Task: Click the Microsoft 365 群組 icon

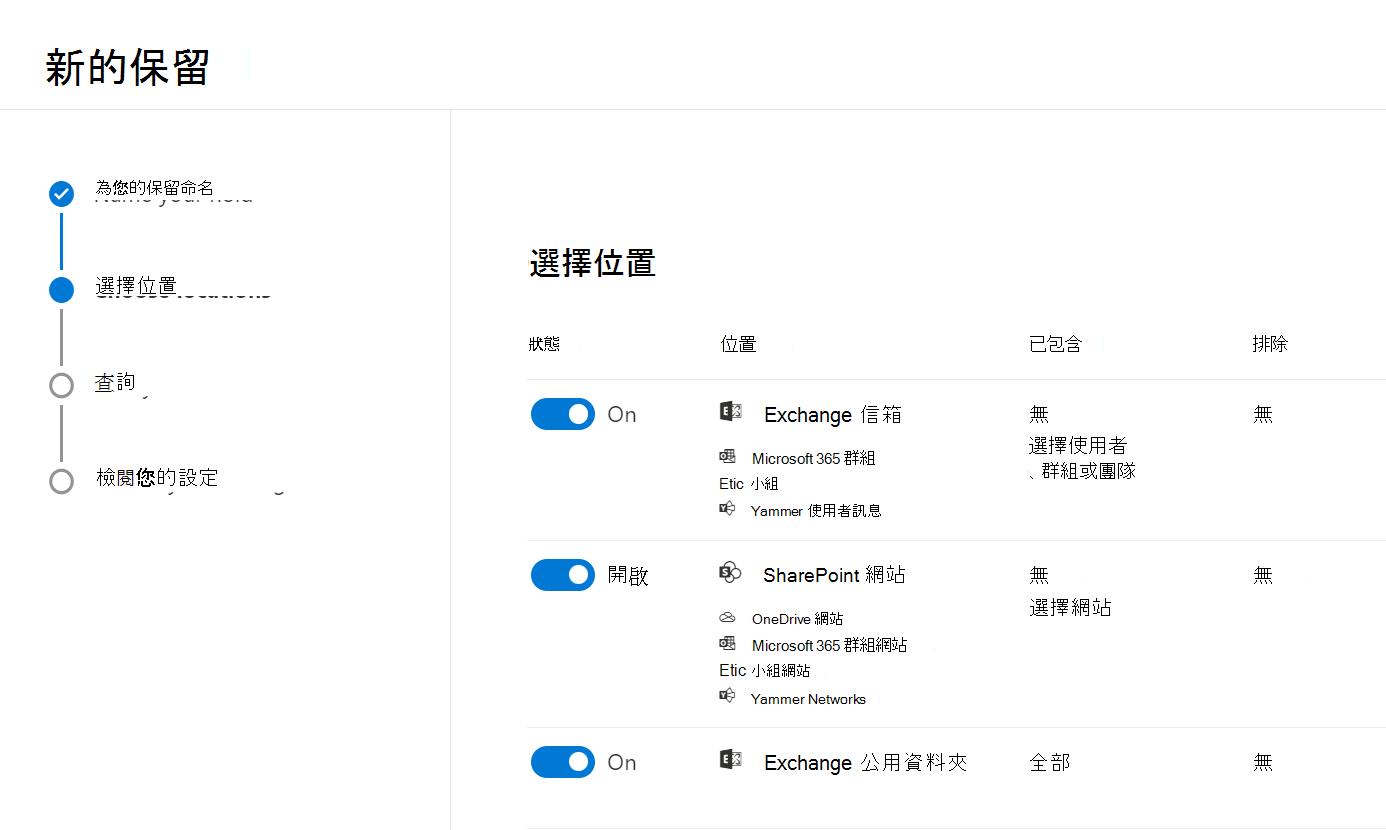Action: 727,457
